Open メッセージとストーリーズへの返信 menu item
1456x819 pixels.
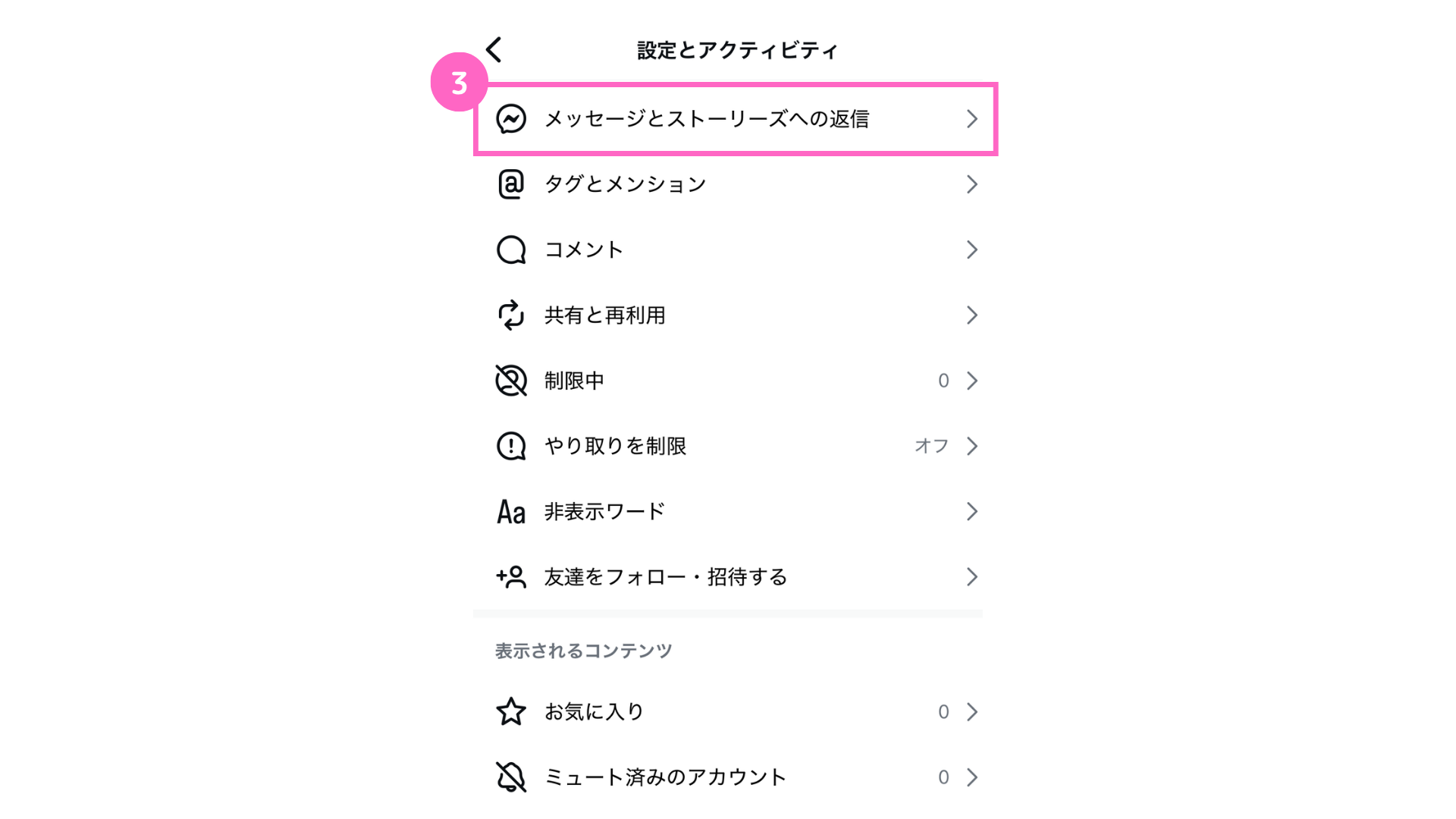[x=736, y=119]
